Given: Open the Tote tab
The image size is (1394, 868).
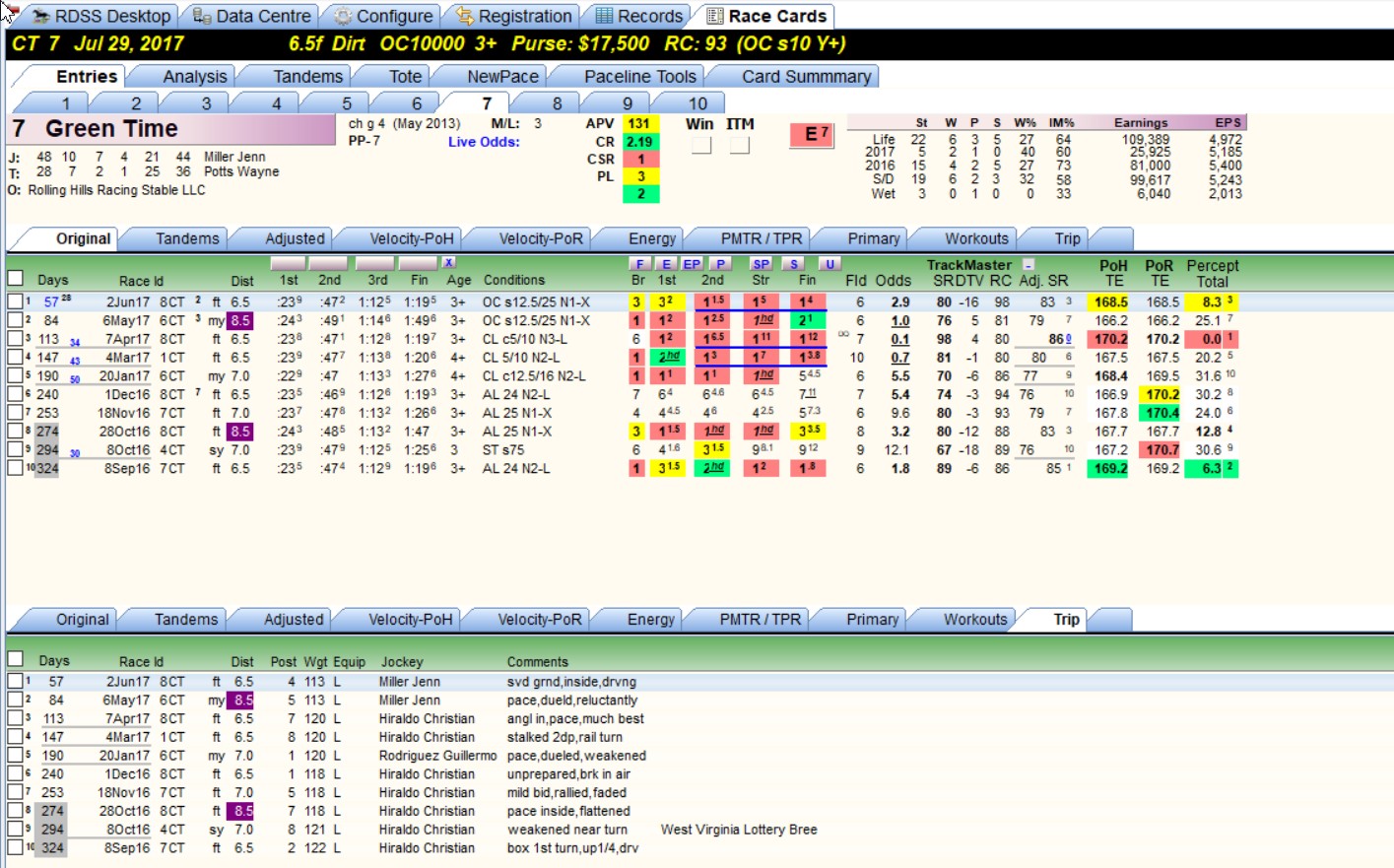Looking at the screenshot, I should 405,77.
